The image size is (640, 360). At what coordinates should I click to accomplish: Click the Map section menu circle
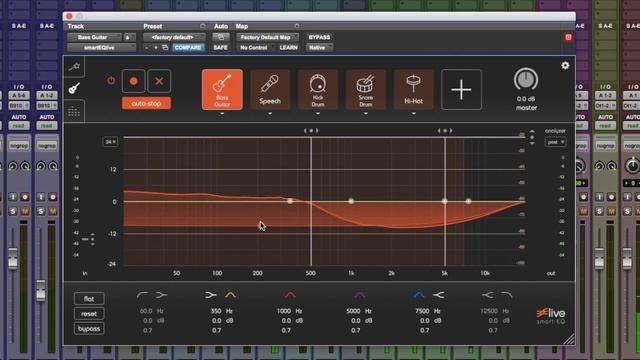pos(297,26)
